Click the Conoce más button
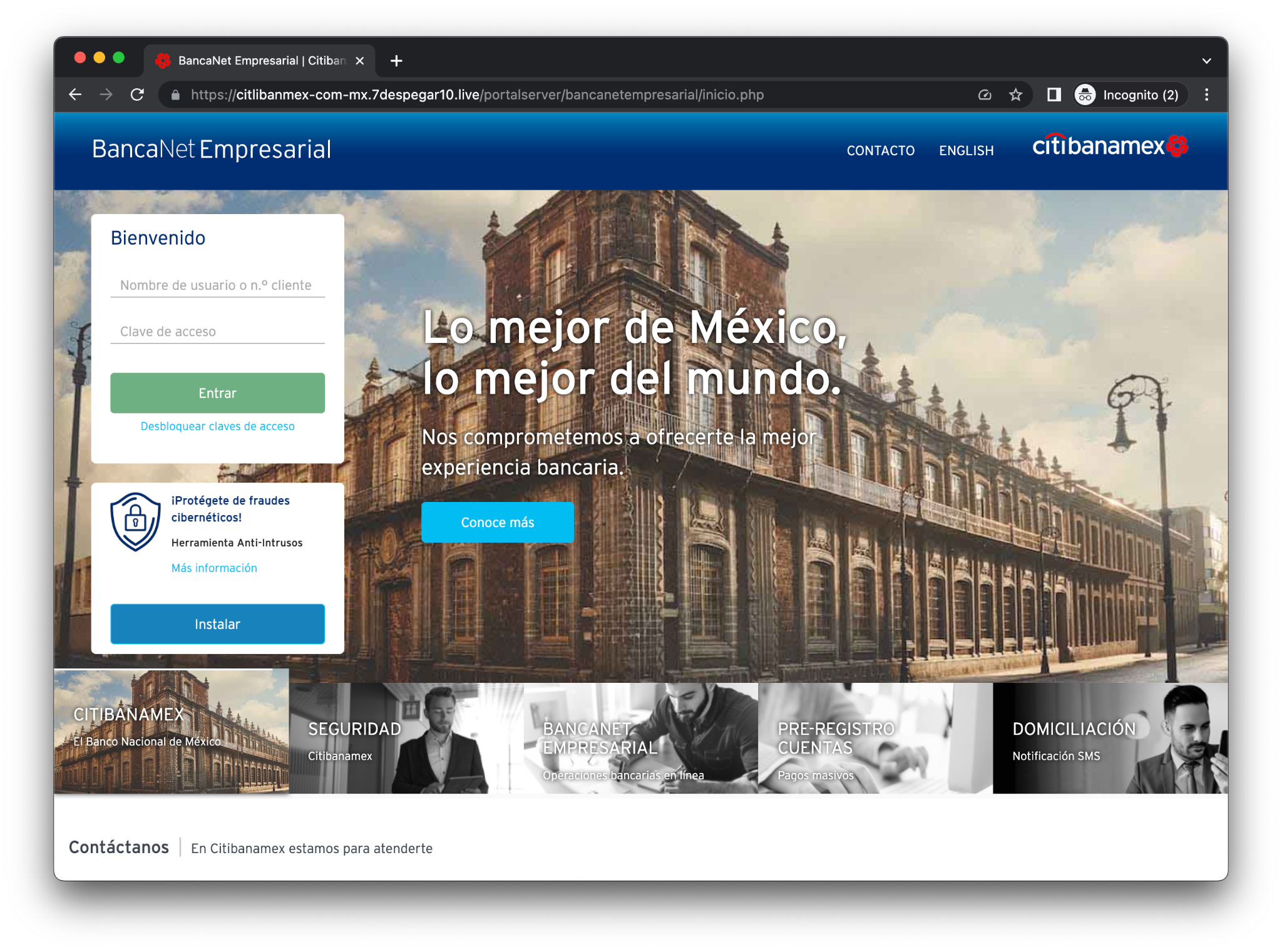 497,522
